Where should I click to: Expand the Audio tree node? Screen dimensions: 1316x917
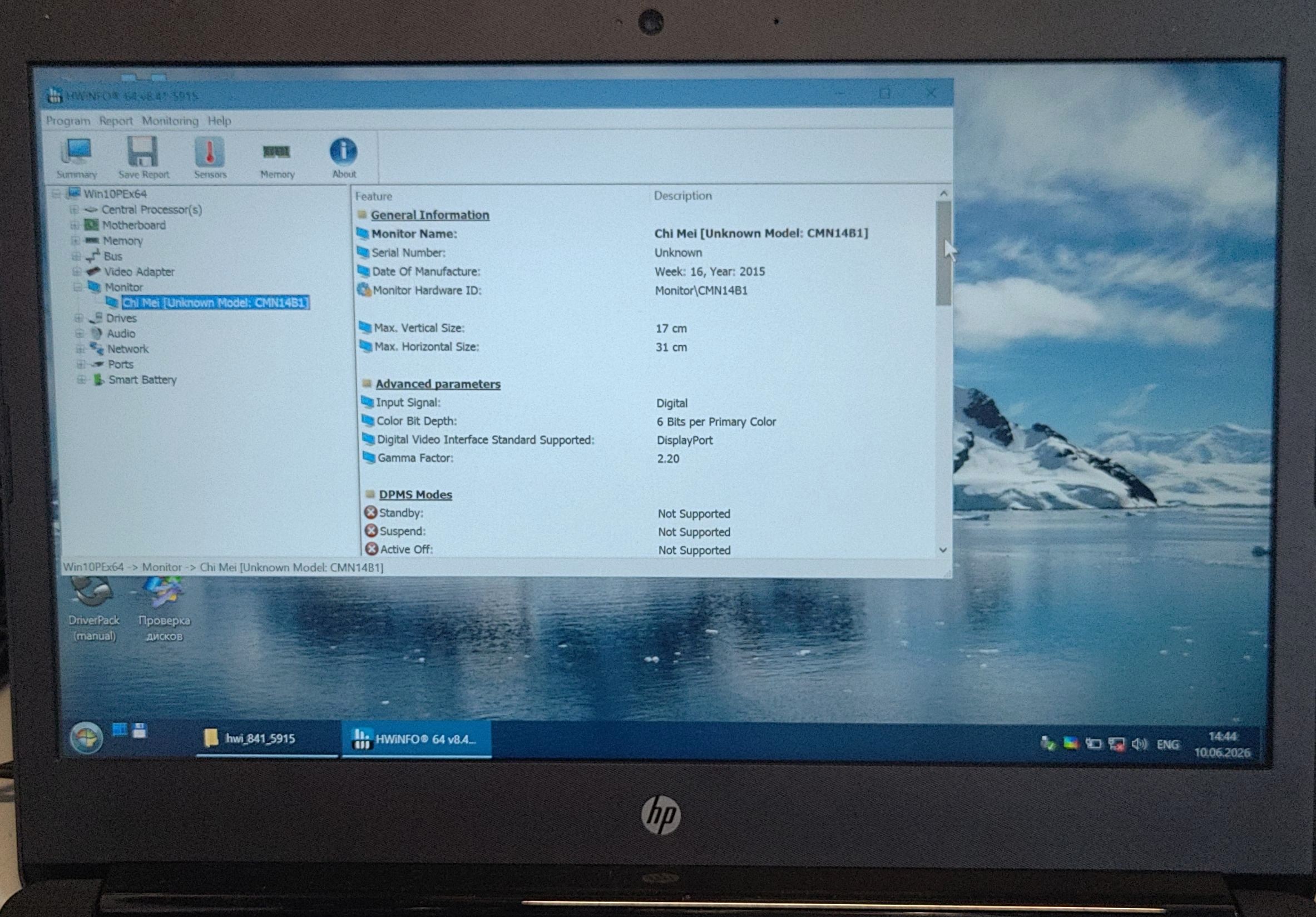(79, 334)
